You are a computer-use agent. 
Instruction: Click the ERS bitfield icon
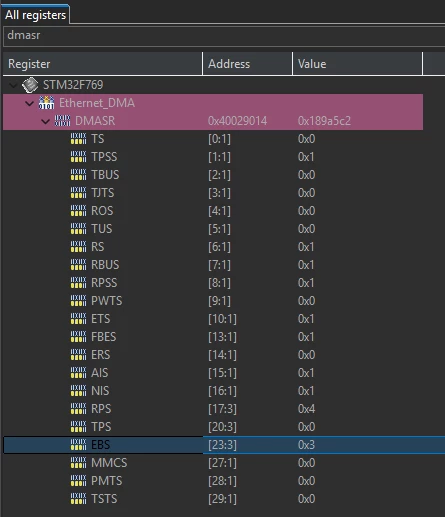point(78,355)
